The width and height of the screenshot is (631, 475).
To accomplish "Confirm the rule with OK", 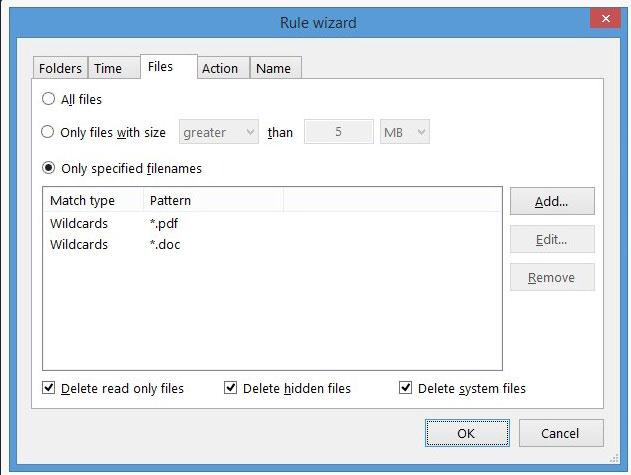I will pyautogui.click(x=467, y=434).
